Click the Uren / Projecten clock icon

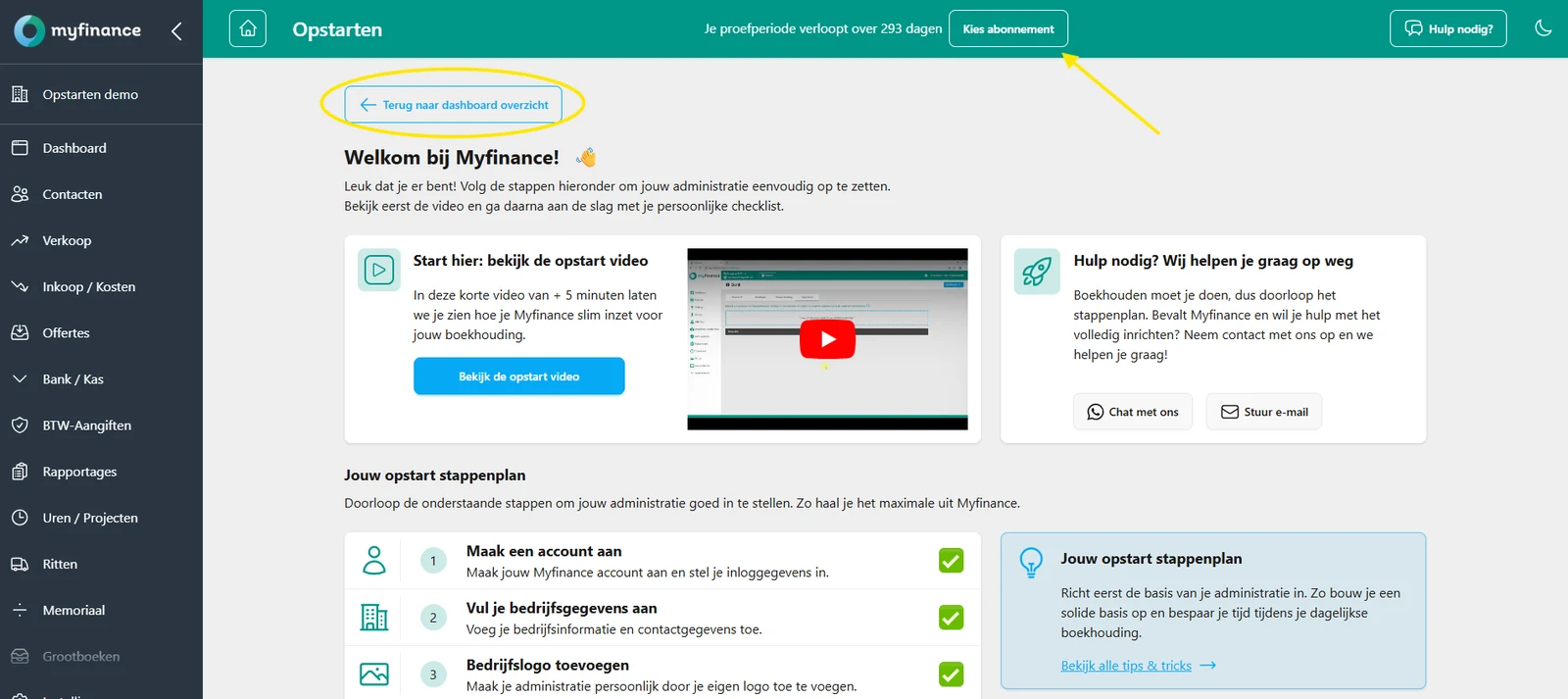[20, 517]
